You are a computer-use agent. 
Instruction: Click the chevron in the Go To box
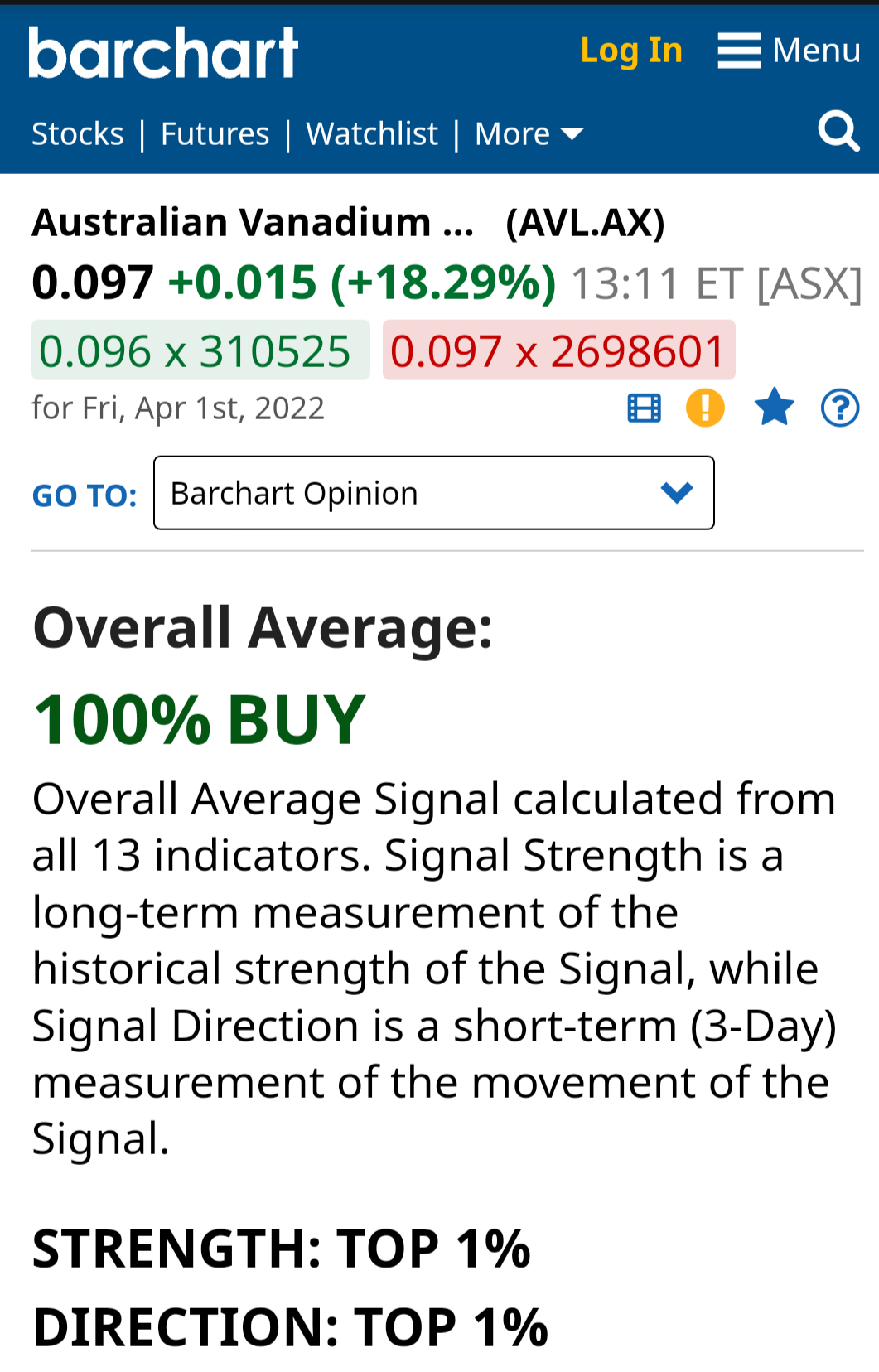677,493
